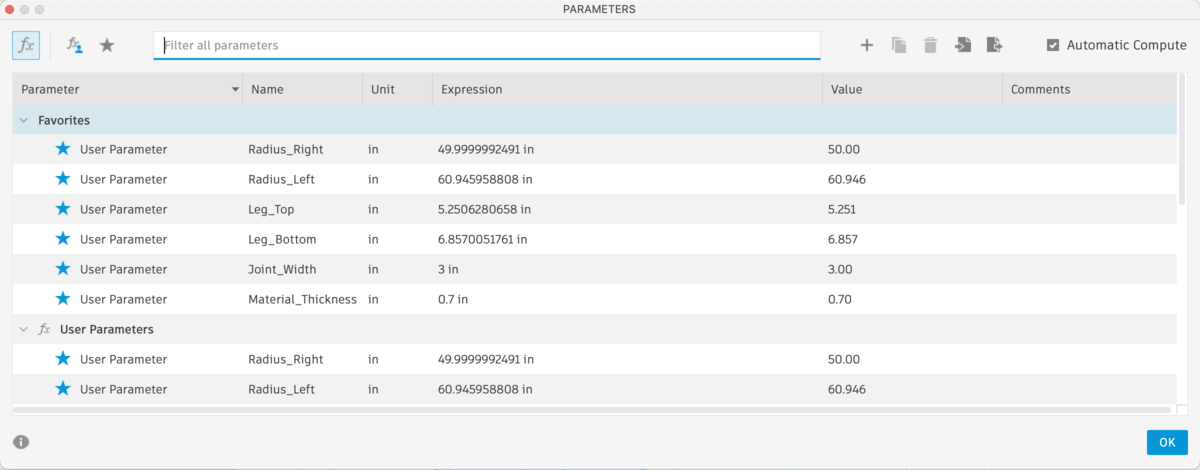Click Leg_Top name cell
The height and width of the screenshot is (470, 1200).
271,209
